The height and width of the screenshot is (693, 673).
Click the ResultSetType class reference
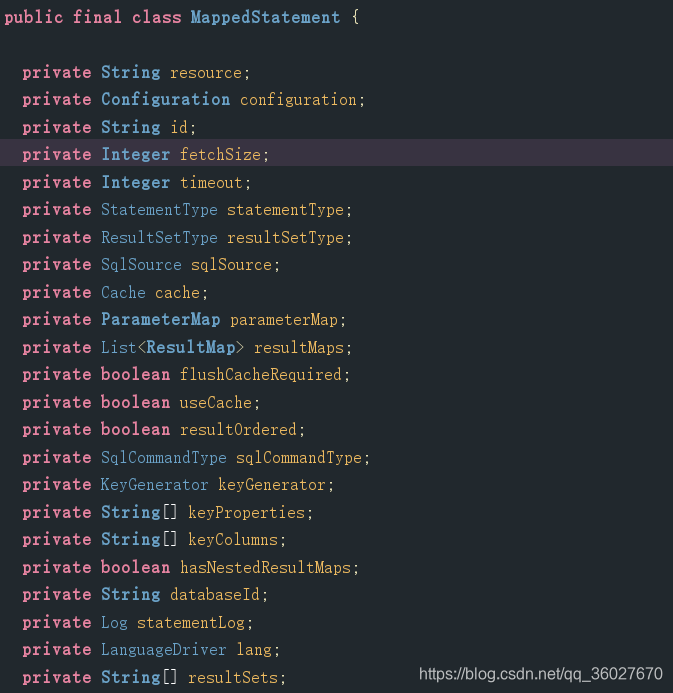pyautogui.click(x=159, y=238)
